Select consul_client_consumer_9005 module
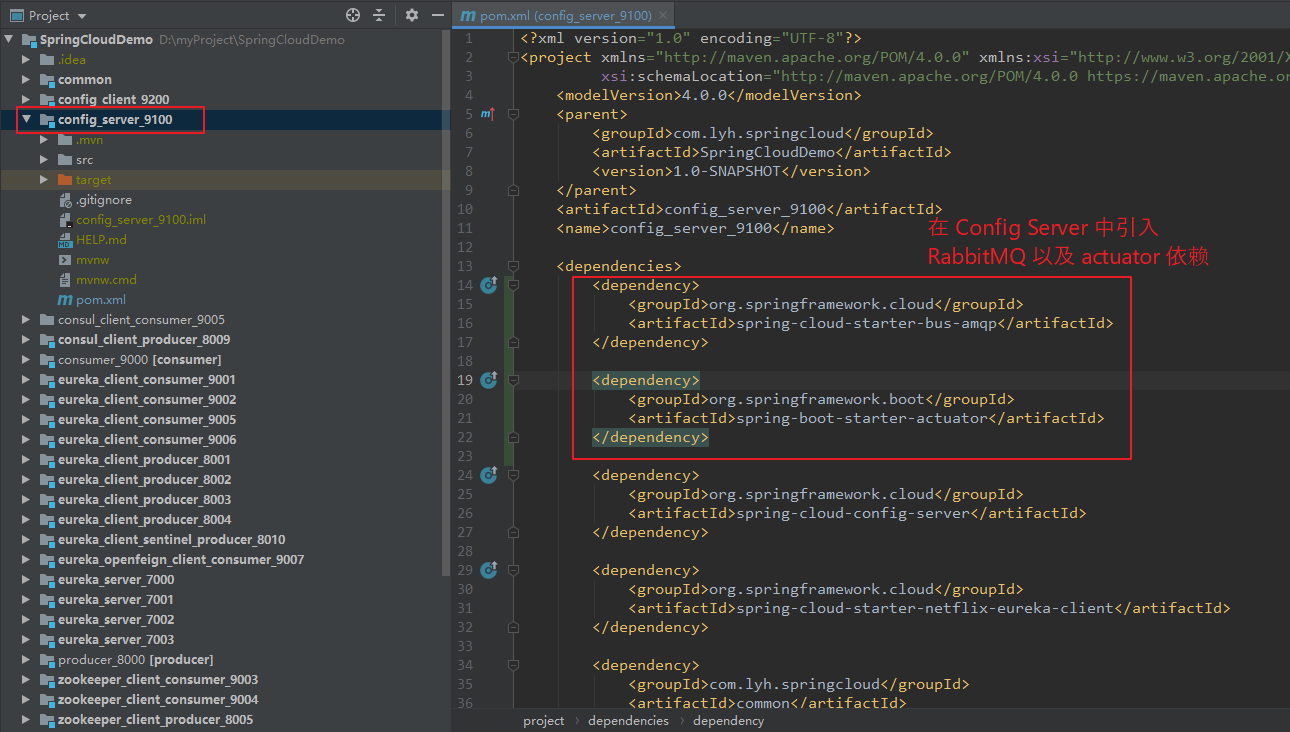This screenshot has height=732, width=1290. 141,320
